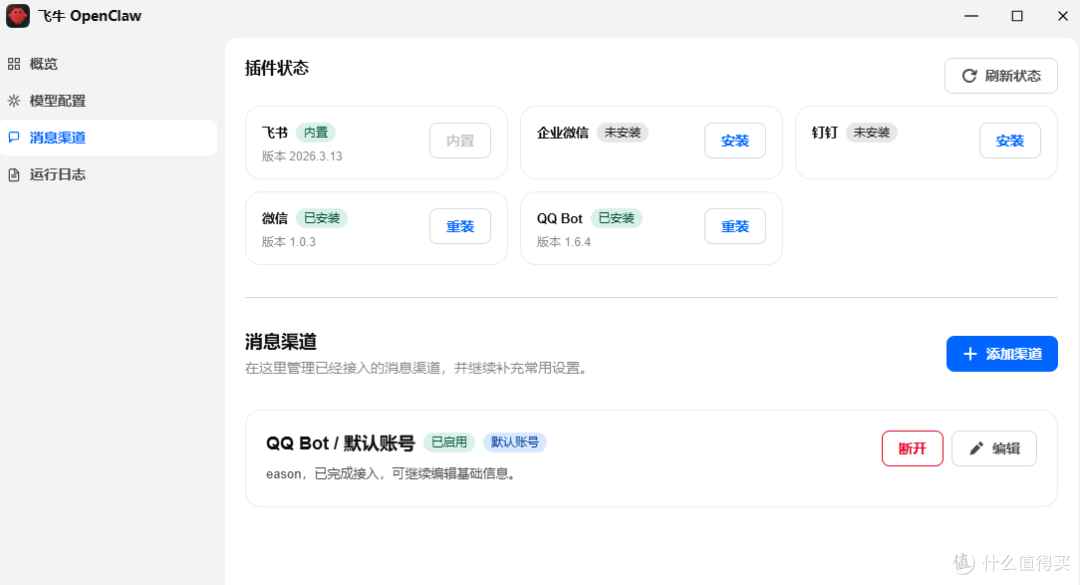Click the 飞牛 OpenClaw app logo icon
The image size is (1080, 585).
pyautogui.click(x=18, y=16)
